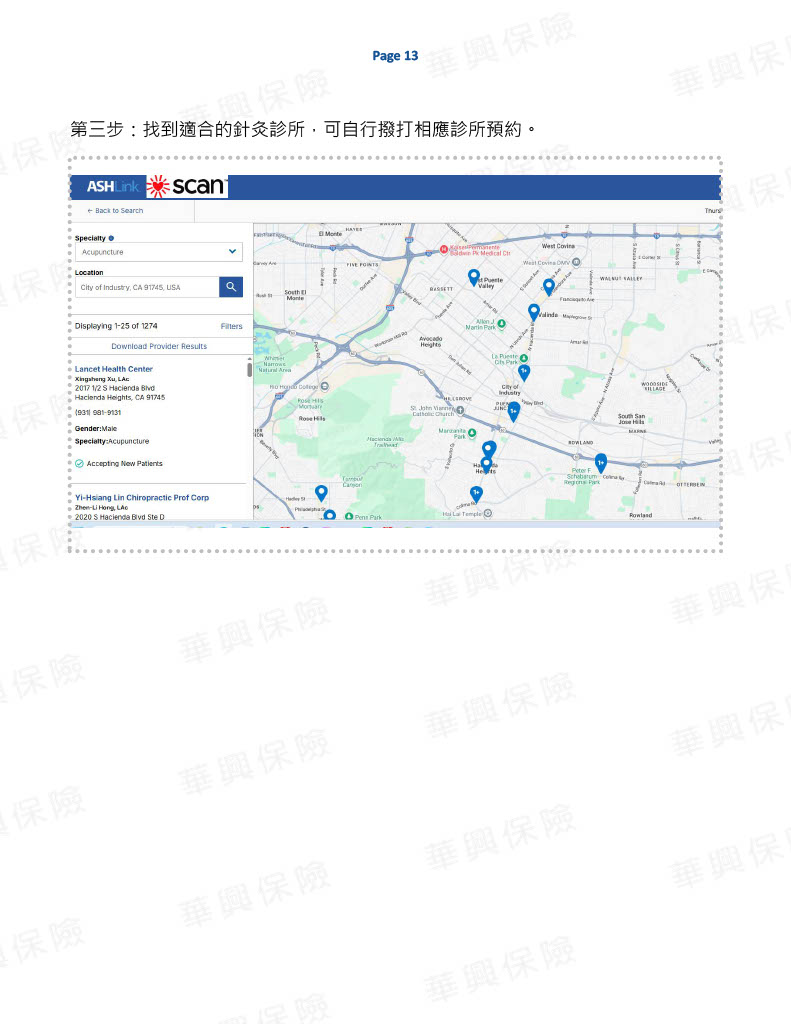The width and height of the screenshot is (791, 1024).
Task: Open Yi-Hsiang Lin Chiropractic Prof Corp listing
Action: tap(142, 497)
